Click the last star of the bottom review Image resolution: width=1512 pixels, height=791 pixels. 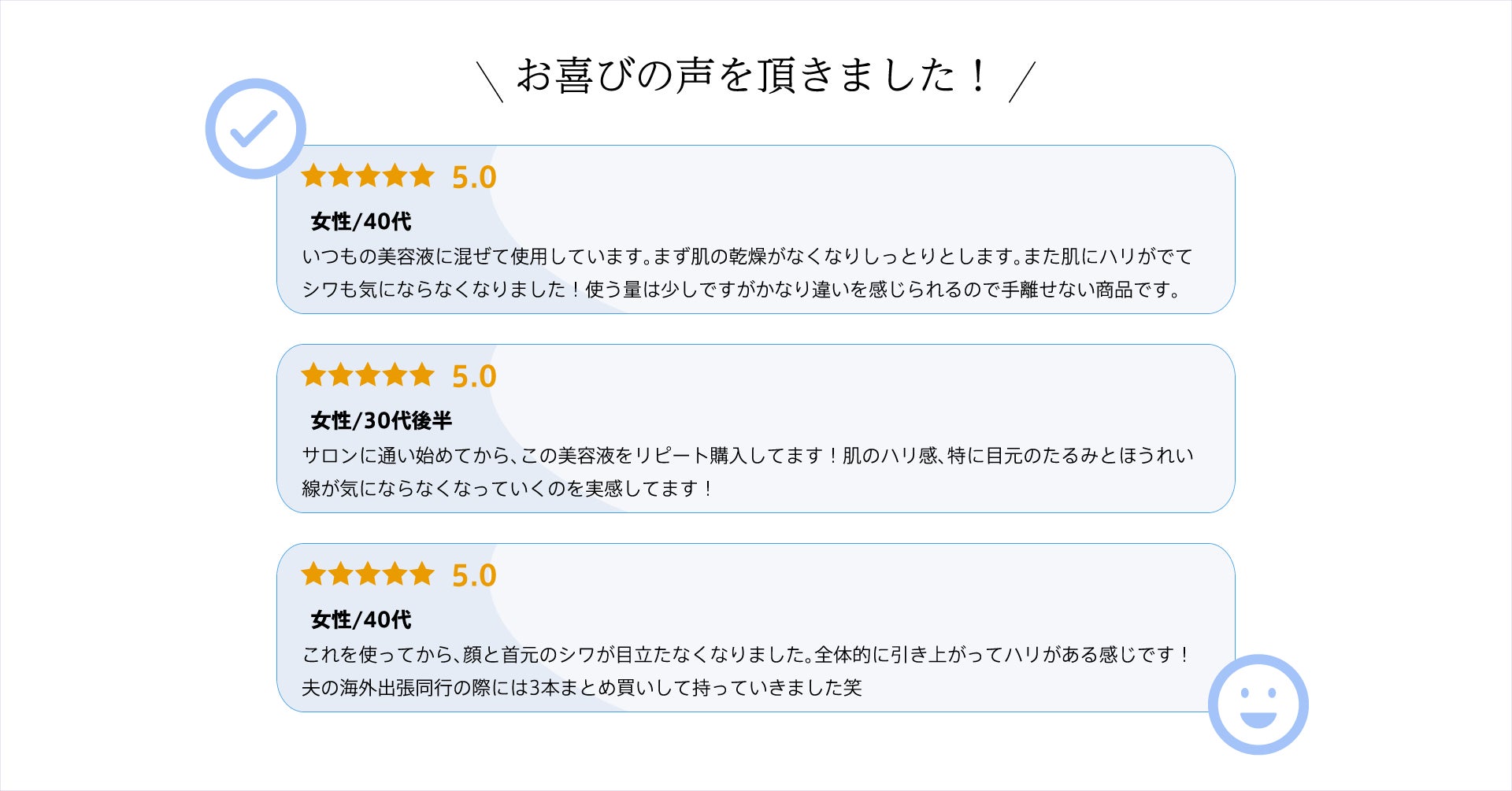coord(422,574)
